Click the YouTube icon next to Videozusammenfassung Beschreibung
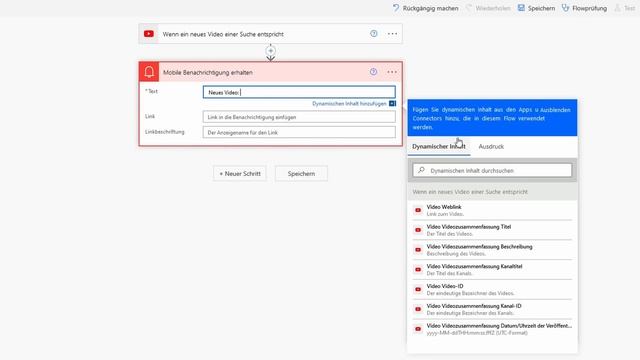Image resolution: width=640 pixels, height=360 pixels. pyautogui.click(x=418, y=250)
